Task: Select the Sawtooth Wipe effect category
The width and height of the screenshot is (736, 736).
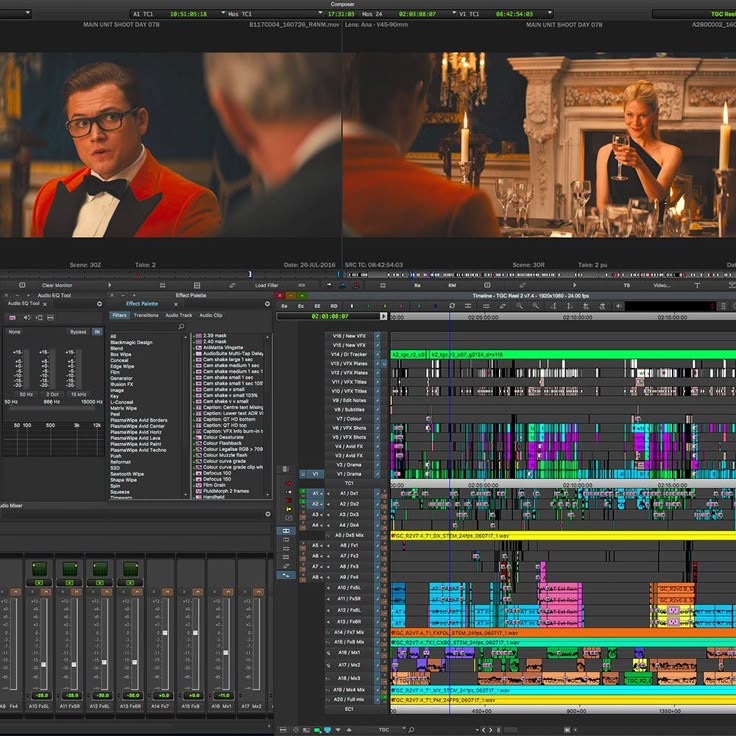Action: (x=127, y=474)
